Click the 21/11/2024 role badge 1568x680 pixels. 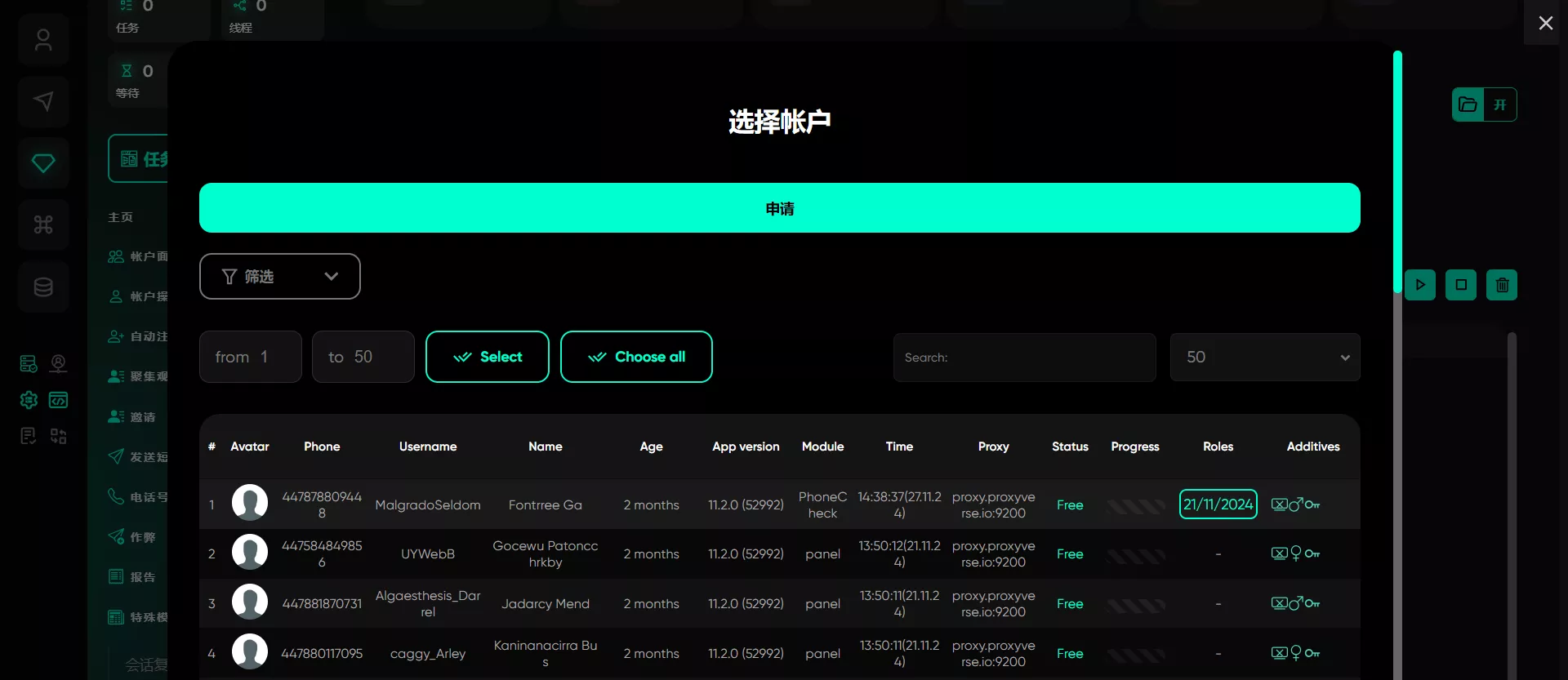click(x=1218, y=504)
